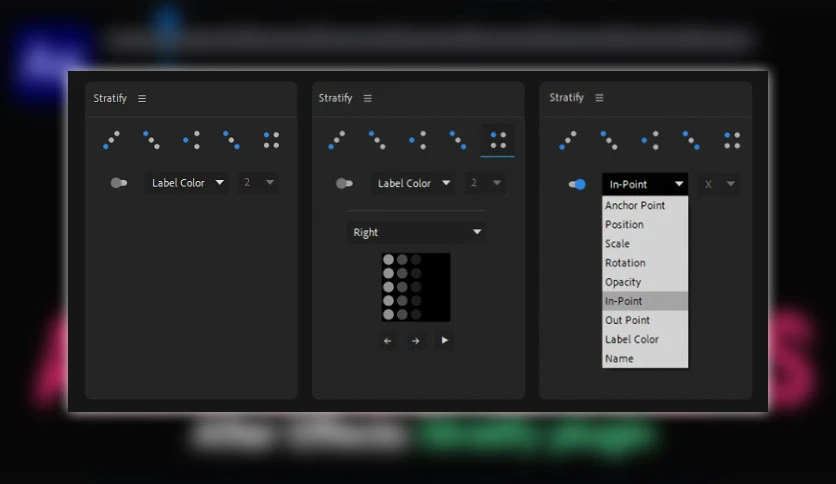Open the number 2 dropdown in left panel
This screenshot has height=484, width=836.
click(258, 183)
